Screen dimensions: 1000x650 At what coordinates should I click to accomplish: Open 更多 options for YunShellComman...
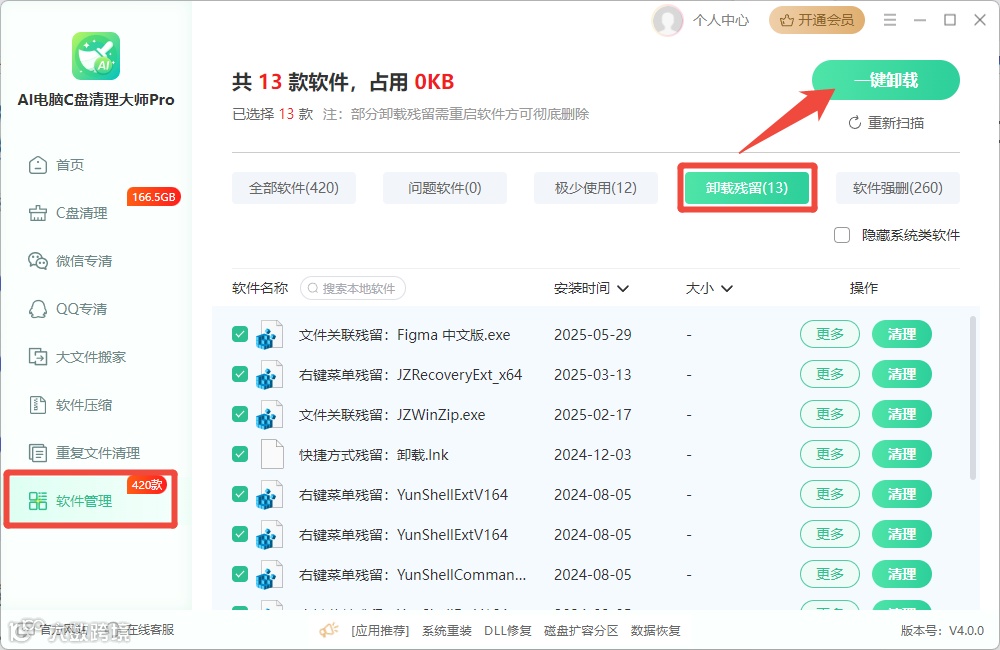pyautogui.click(x=830, y=574)
